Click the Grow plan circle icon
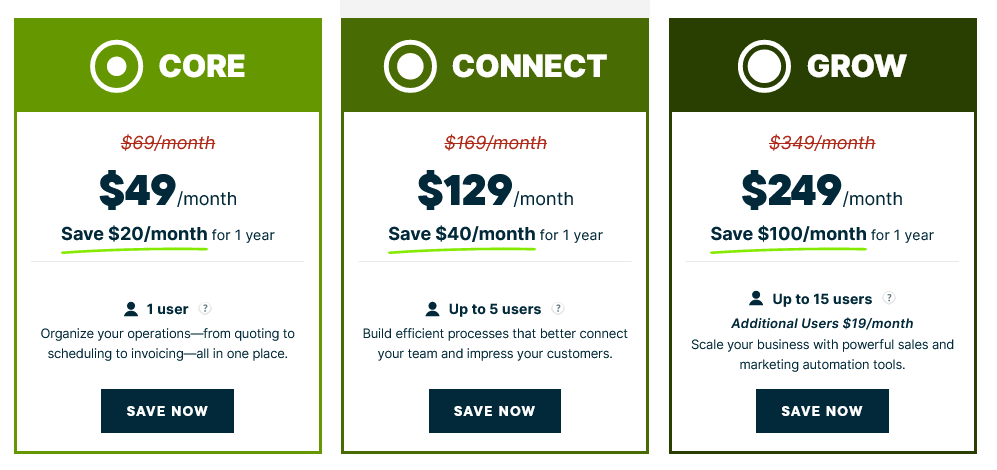The image size is (997, 470). pos(765,66)
